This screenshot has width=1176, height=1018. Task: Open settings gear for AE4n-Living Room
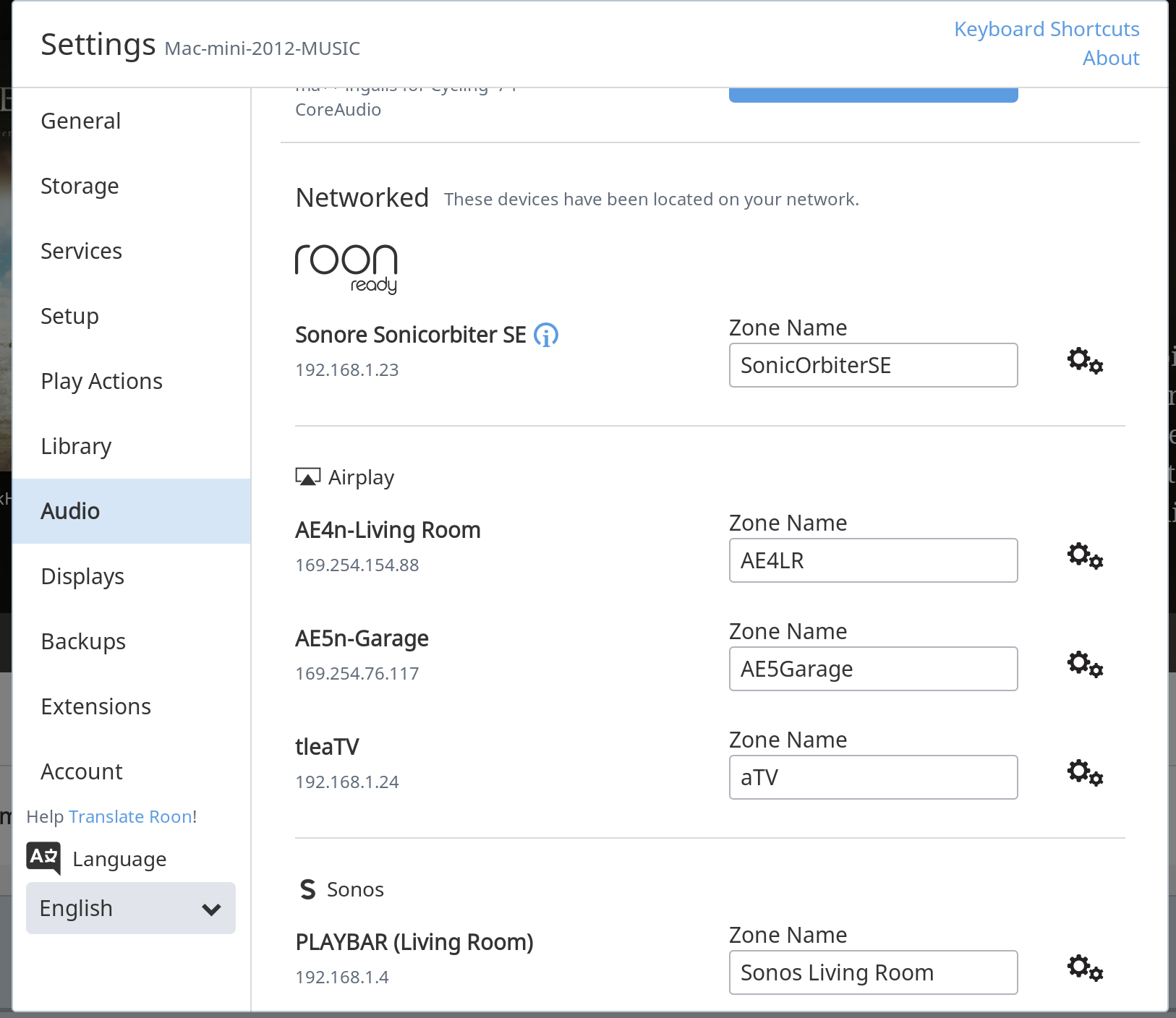(x=1085, y=556)
